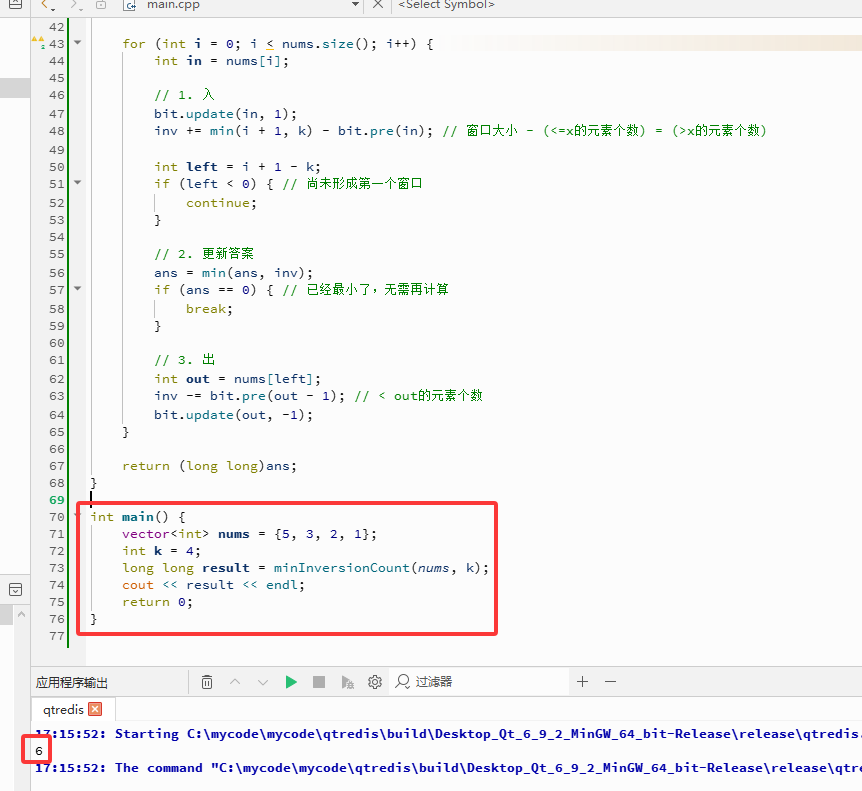Viewport: 862px width, 791px height.
Task: Navigate back with the left arrow in editor toolbar
Action: 47,5
